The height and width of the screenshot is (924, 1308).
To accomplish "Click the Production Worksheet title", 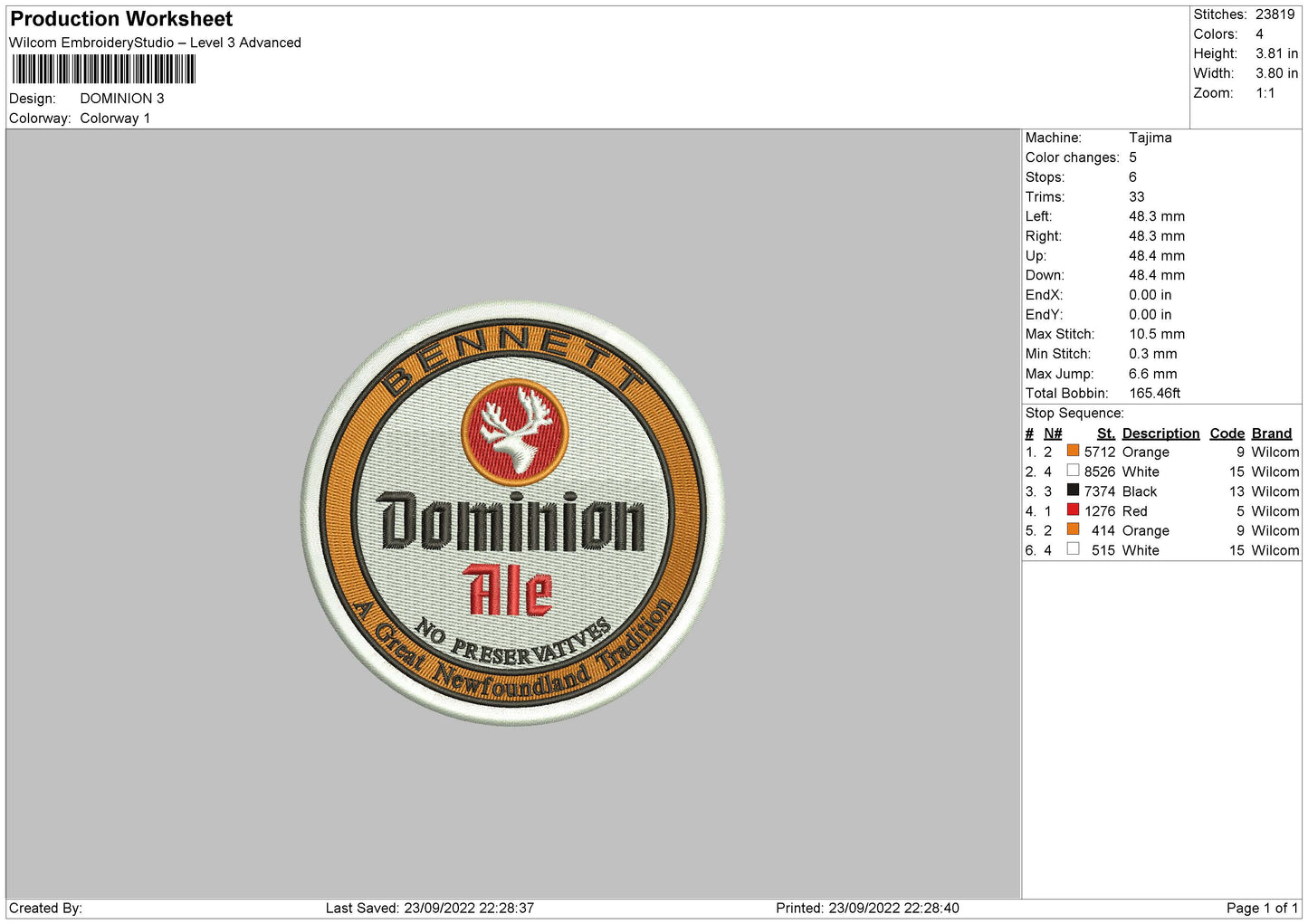I will click(x=121, y=19).
